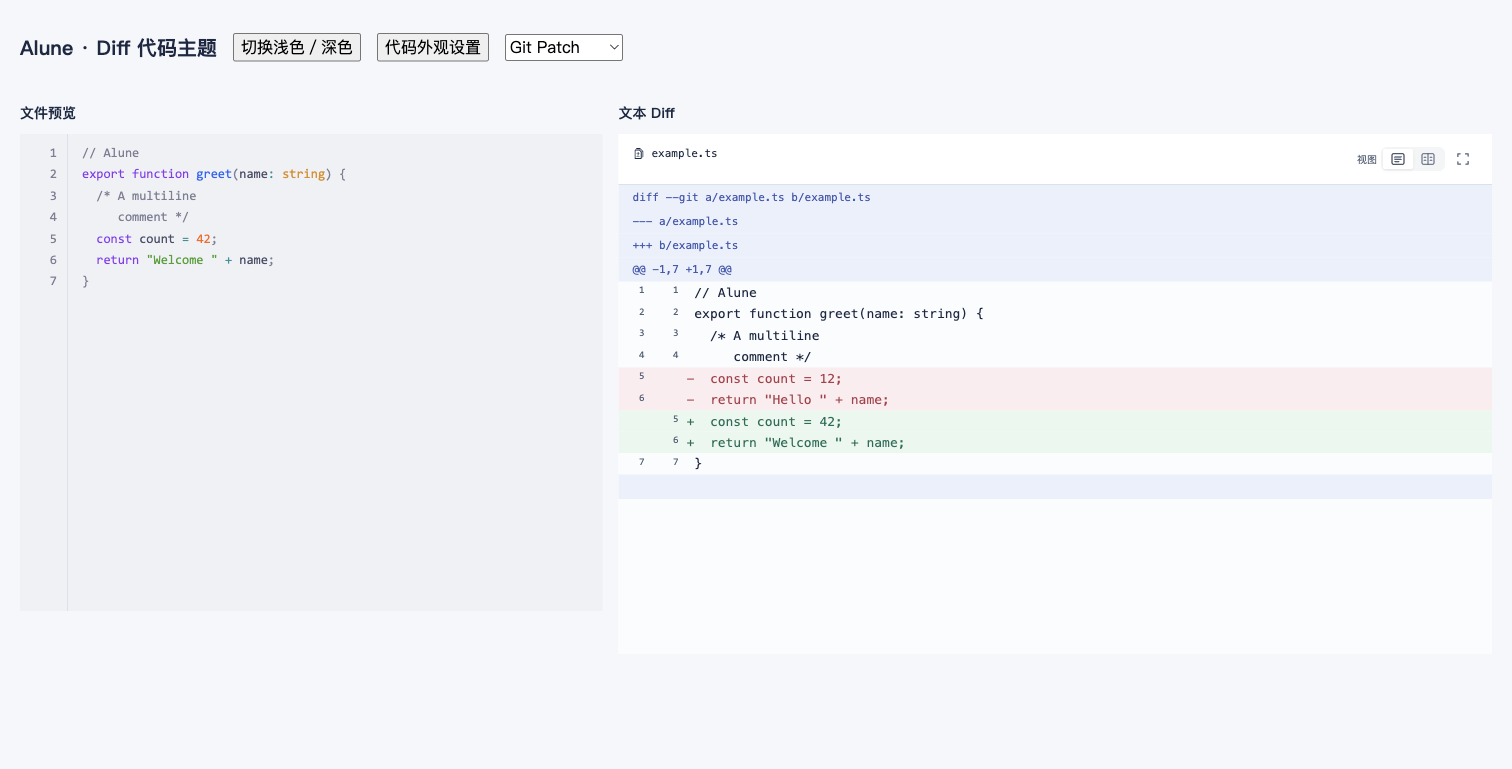Expand diff panel to fullscreen
This screenshot has width=1512, height=769.
tap(1463, 159)
